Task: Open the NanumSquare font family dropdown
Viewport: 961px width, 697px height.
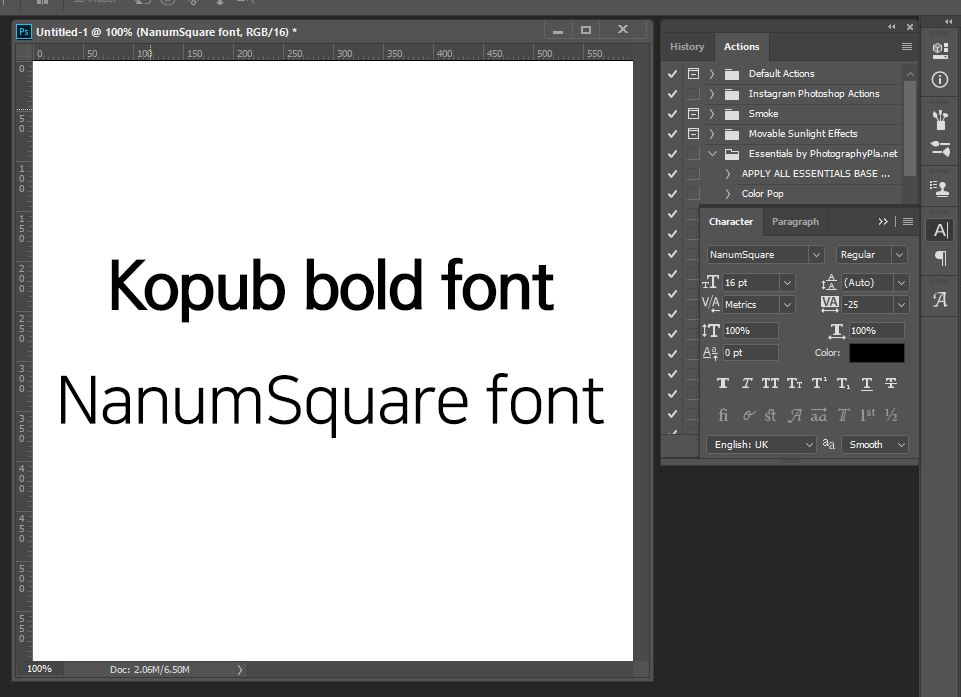Action: click(816, 255)
